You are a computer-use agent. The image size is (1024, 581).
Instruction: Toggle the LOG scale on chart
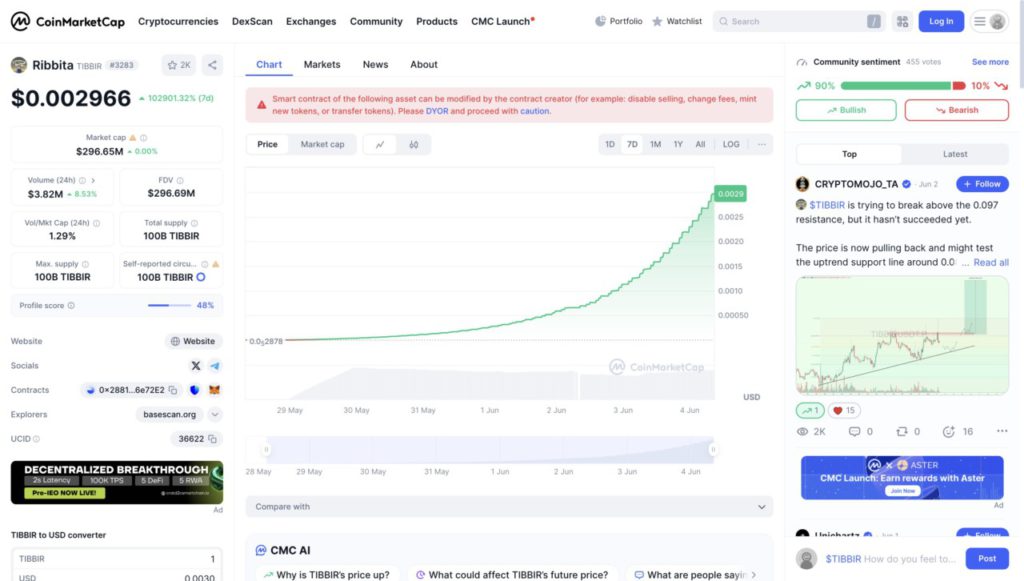click(x=731, y=144)
